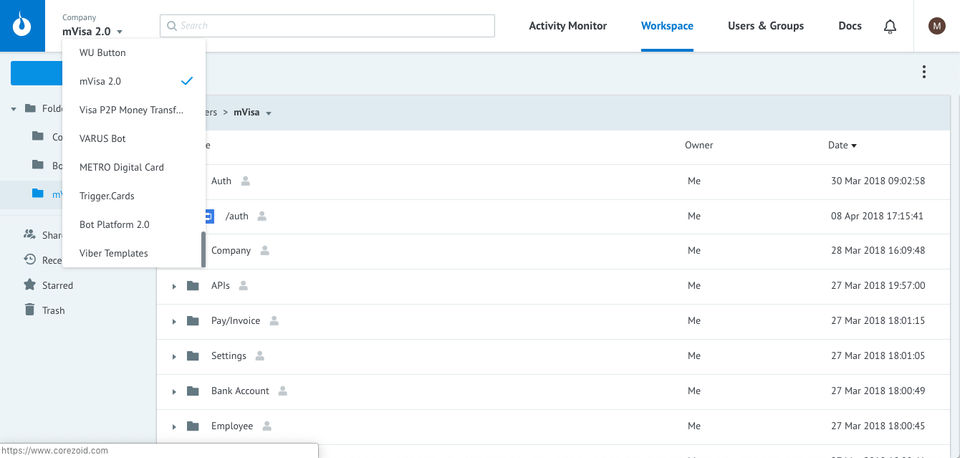Open the Docs link
Screen dimensions: 960x458
[849, 26]
